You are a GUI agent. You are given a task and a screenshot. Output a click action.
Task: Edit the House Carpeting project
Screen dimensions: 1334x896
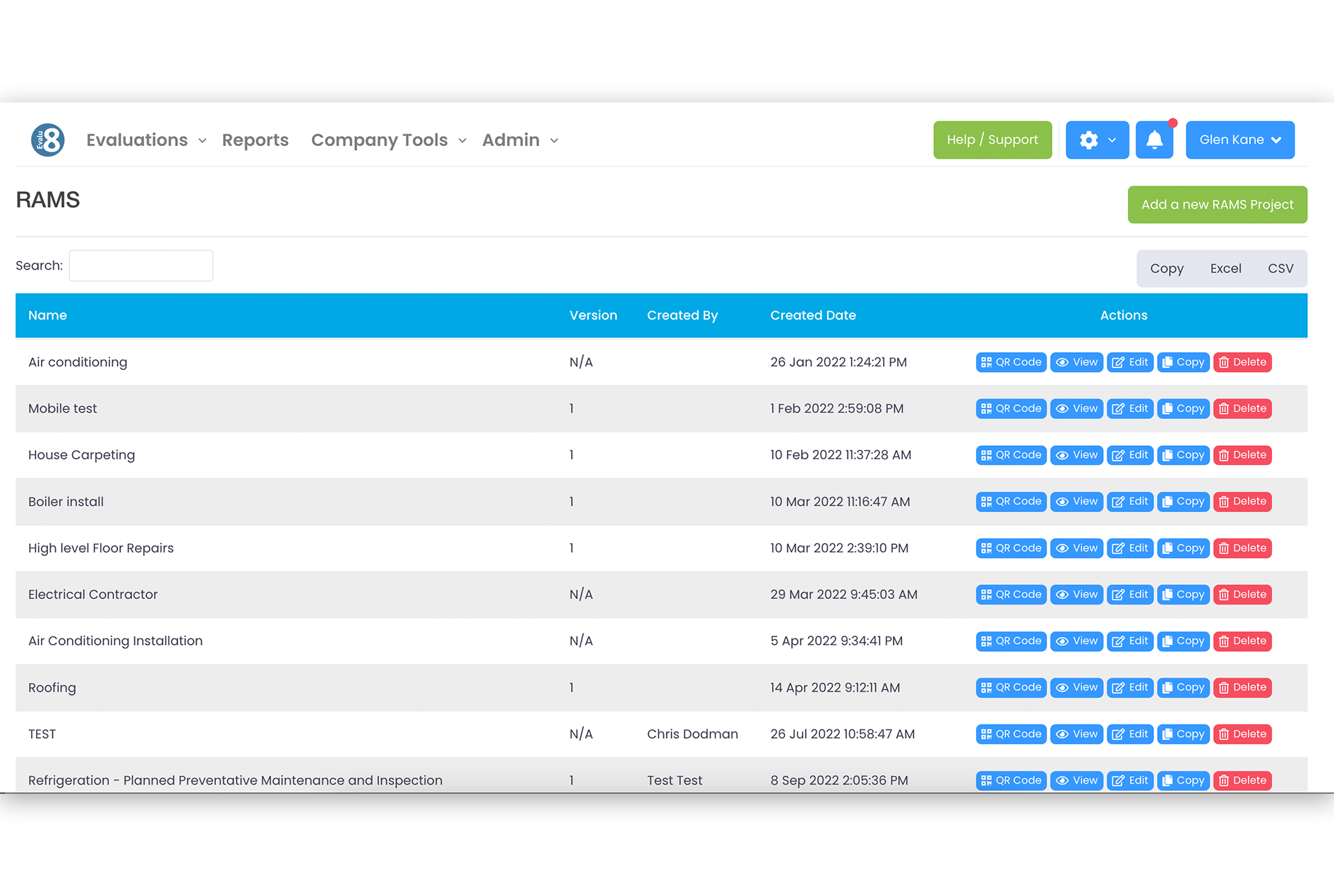[x=1129, y=455]
